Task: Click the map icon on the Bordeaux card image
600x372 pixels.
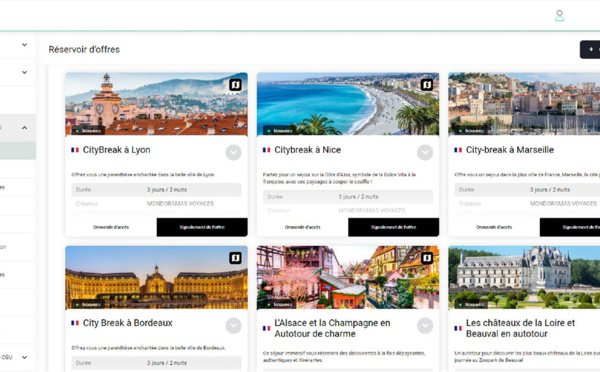Action: pyautogui.click(x=235, y=258)
